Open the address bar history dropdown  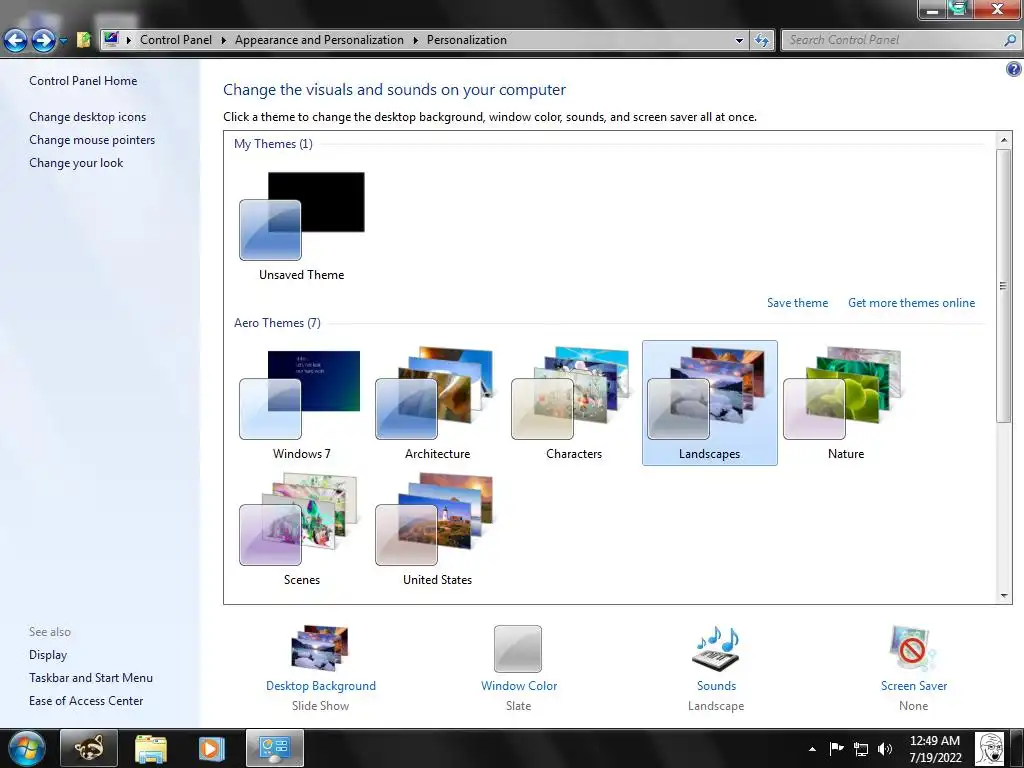pos(739,40)
